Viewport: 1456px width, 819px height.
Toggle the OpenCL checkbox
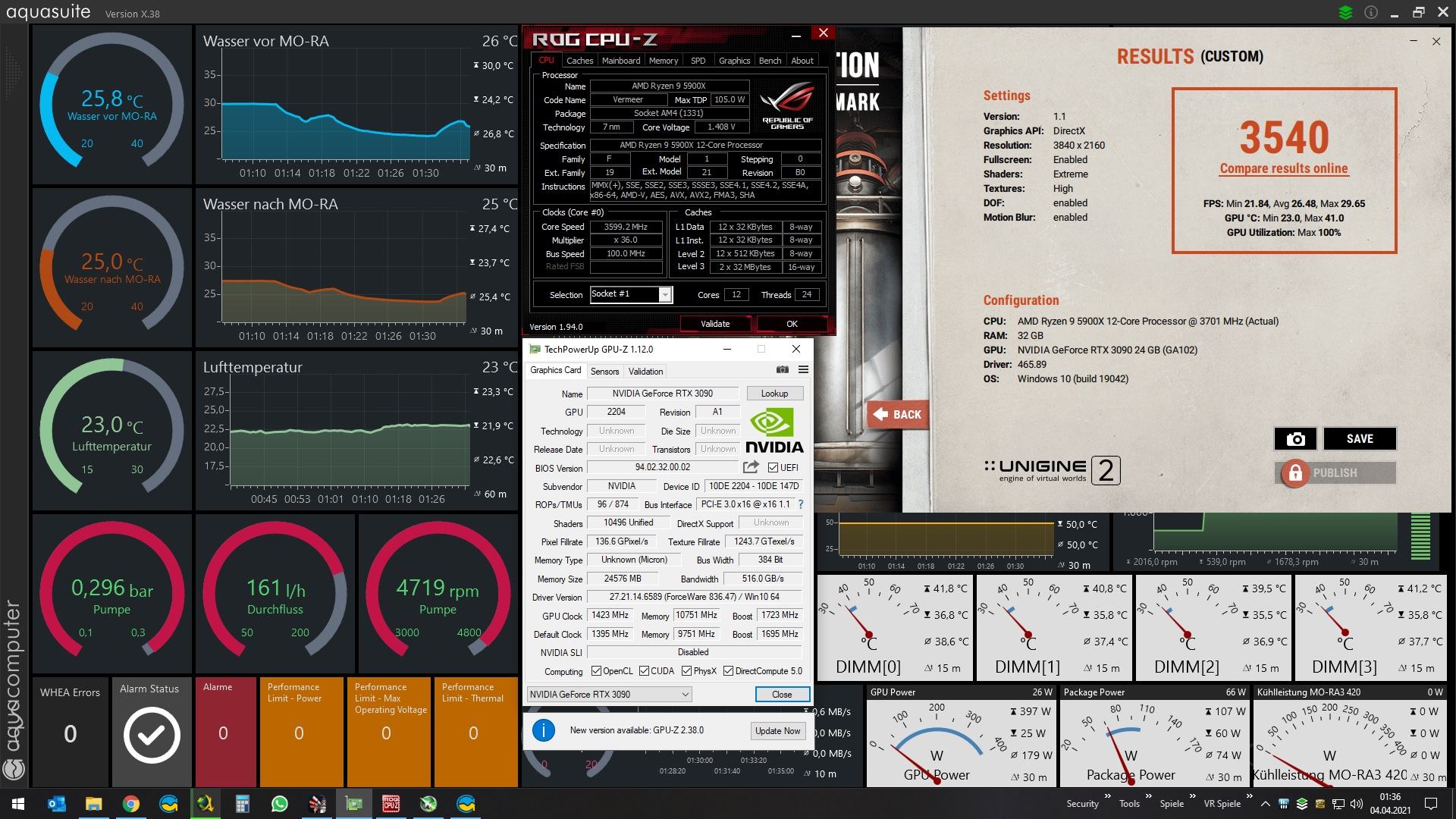click(596, 671)
